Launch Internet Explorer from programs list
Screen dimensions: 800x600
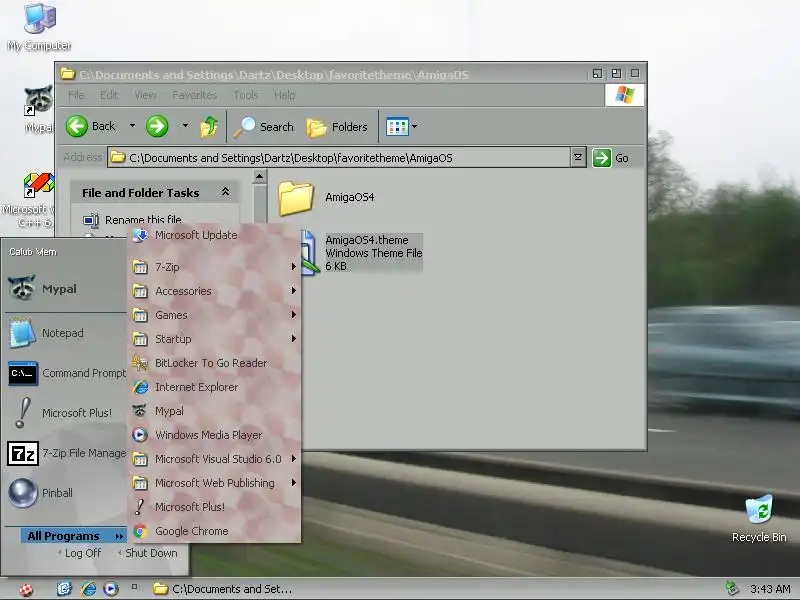coord(214,387)
